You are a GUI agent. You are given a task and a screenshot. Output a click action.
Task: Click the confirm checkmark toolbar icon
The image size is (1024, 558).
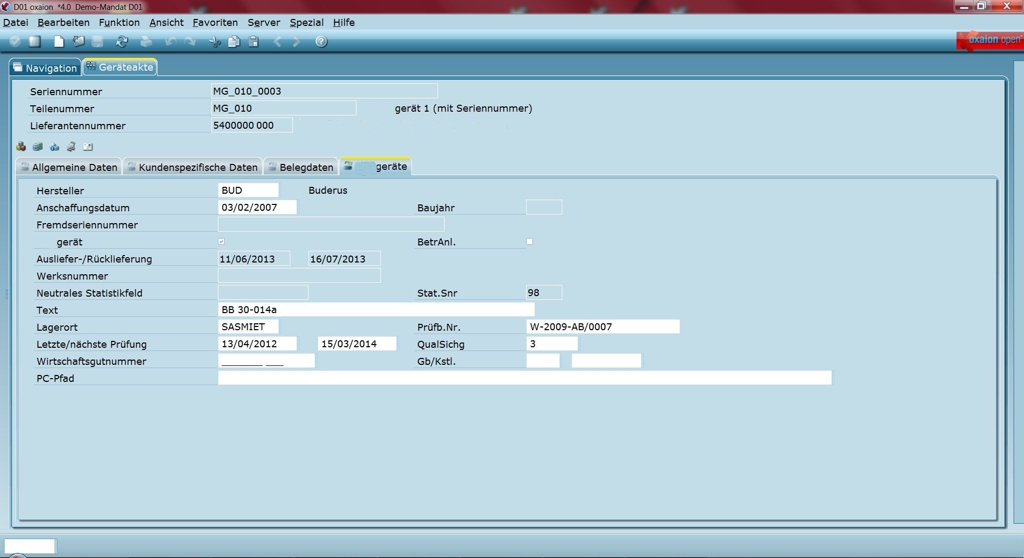[x=15, y=42]
